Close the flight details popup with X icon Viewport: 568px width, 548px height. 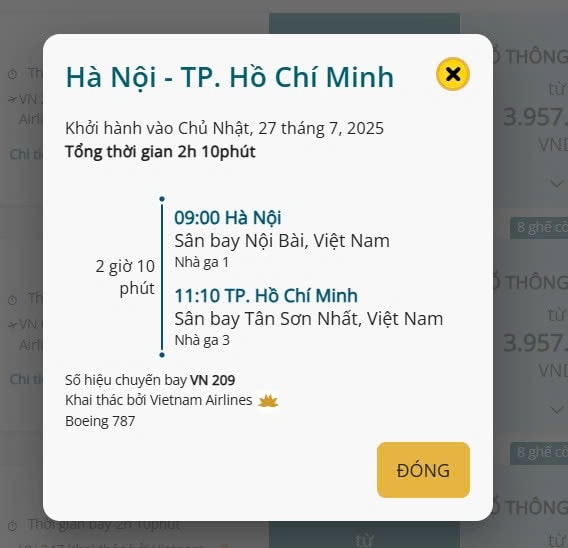(x=453, y=74)
